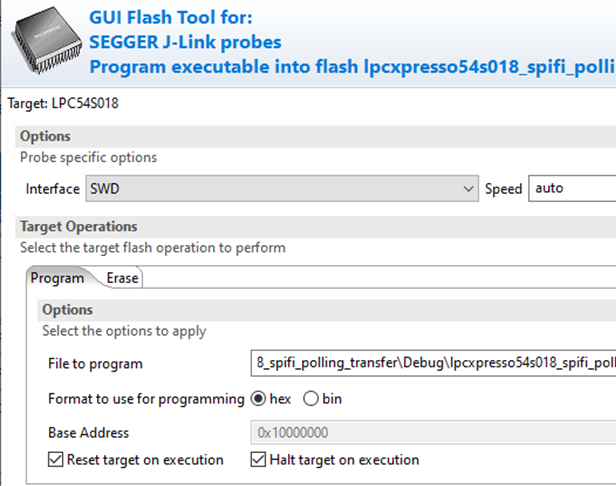Choose the bin format radio button
The height and width of the screenshot is (486, 616).
(x=310, y=399)
